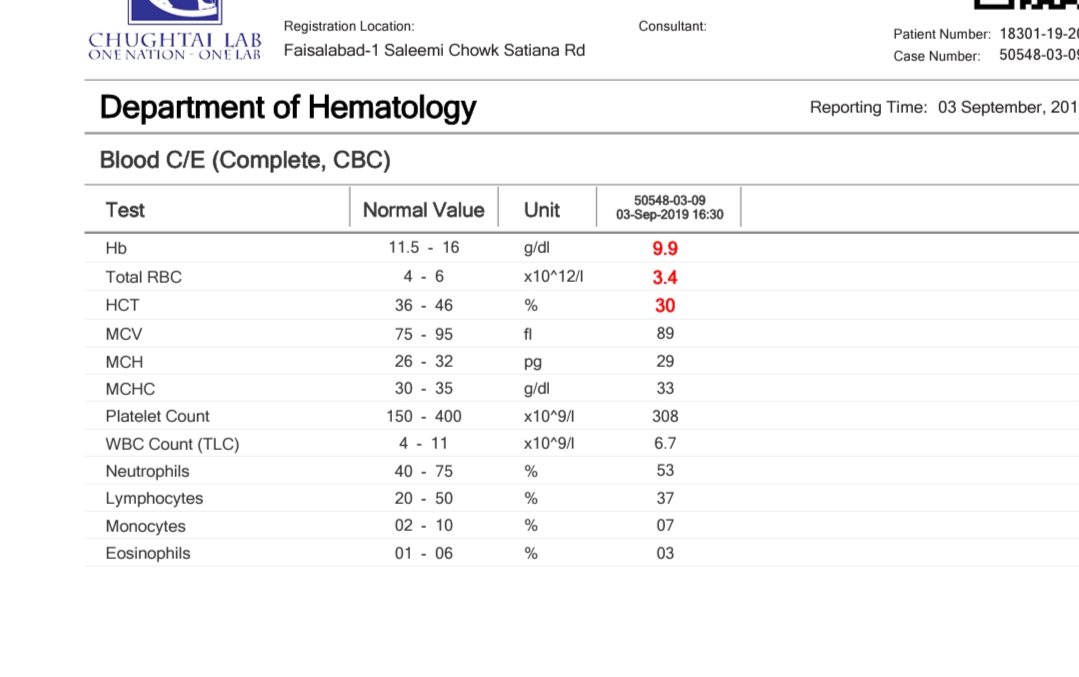Click the Normal Value column header
The width and height of the screenshot is (1079, 677).
(x=423, y=210)
